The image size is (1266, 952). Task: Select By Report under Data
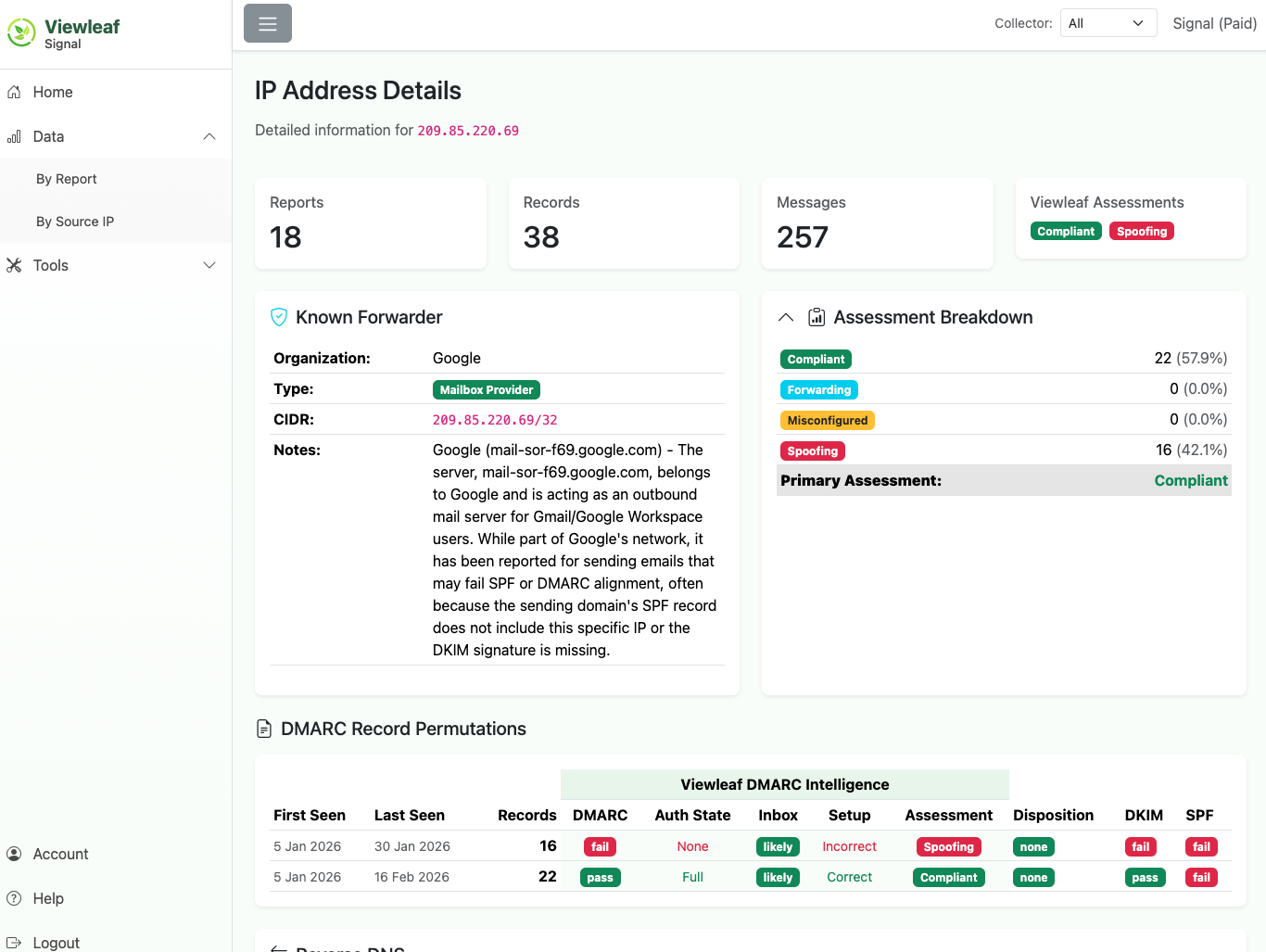tap(66, 178)
